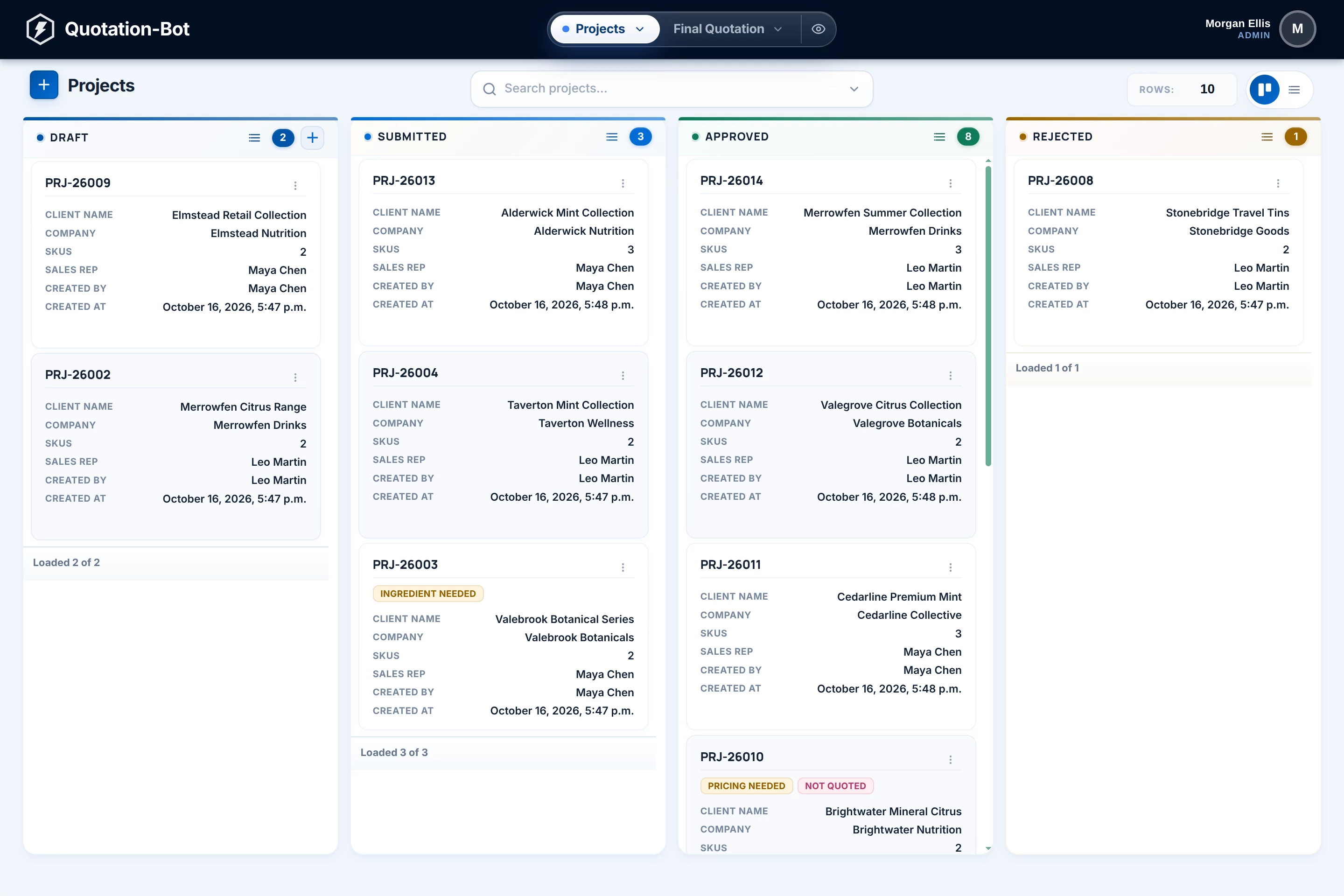Click the Quotation-Bot lightning logo

(x=41, y=28)
